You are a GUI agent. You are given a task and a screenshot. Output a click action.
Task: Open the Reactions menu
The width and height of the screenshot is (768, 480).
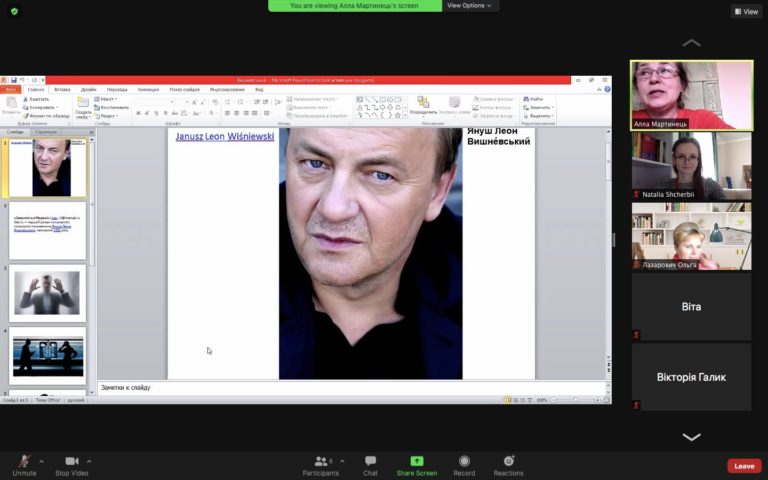508,466
